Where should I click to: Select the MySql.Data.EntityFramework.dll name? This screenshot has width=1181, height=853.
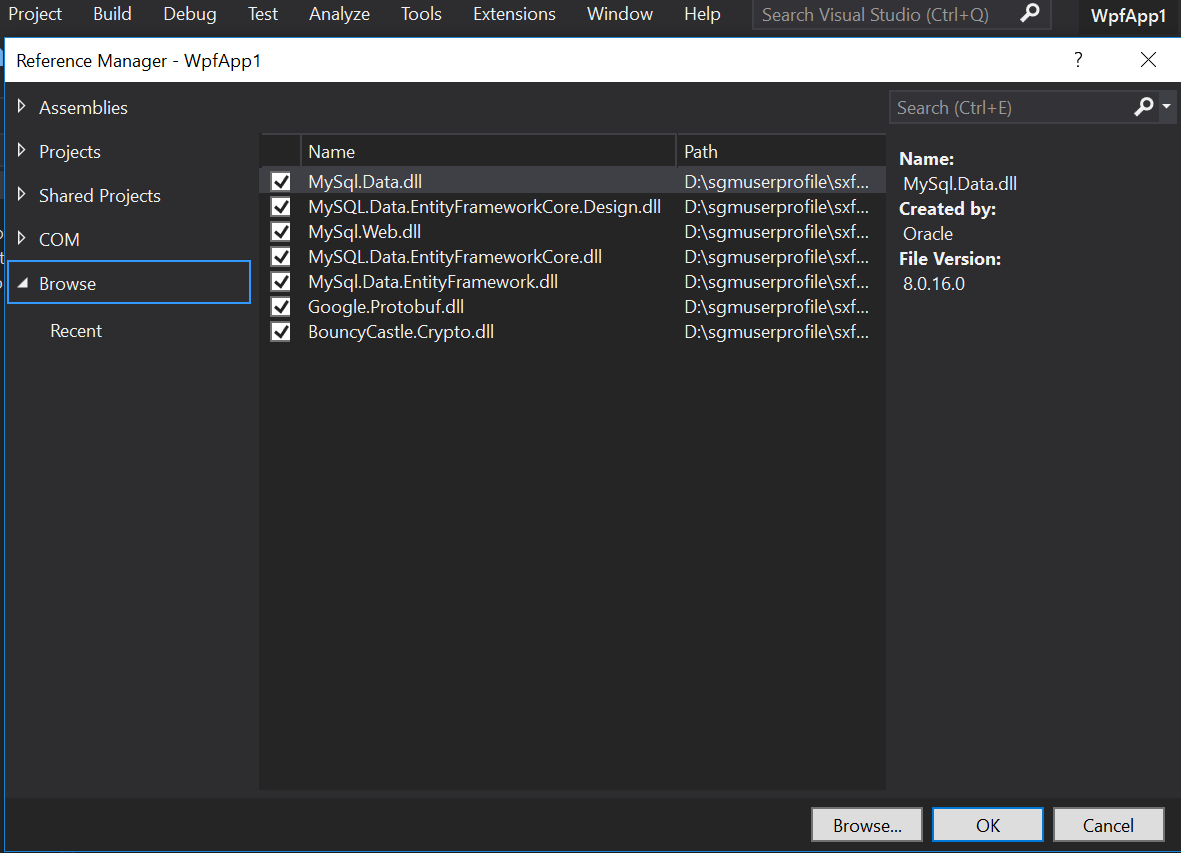(433, 282)
